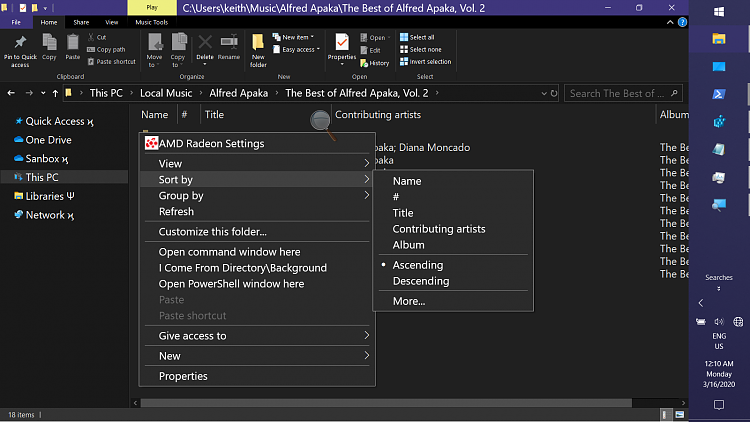The image size is (750, 422).
Task: Click Select all in the ribbon
Action: 417,37
